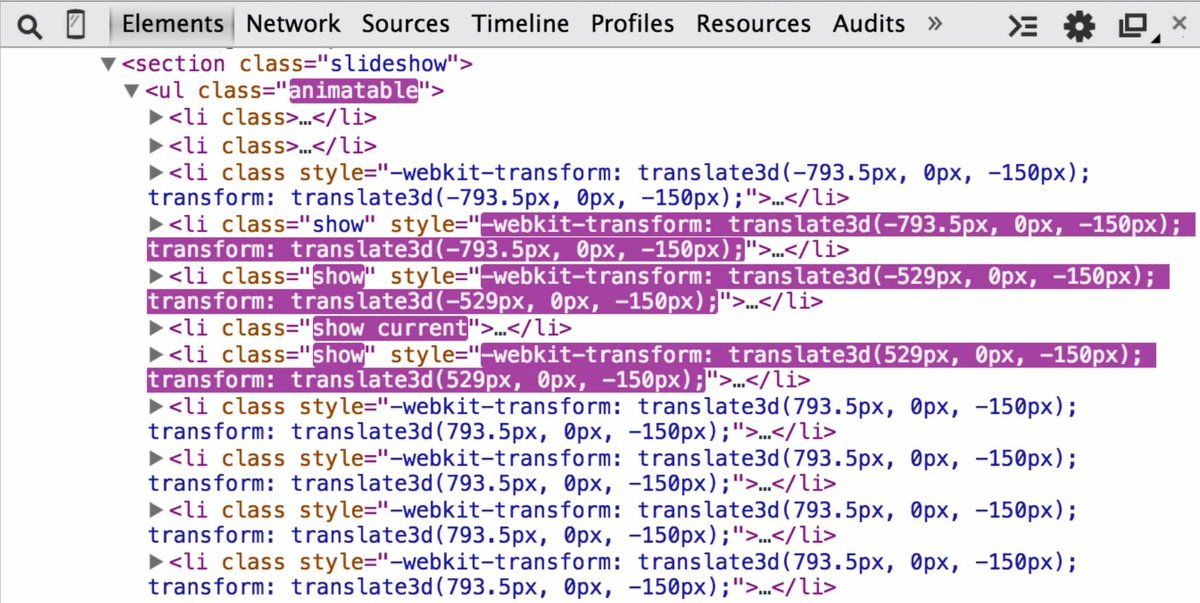Collapse the section slideshow node

click(108, 64)
